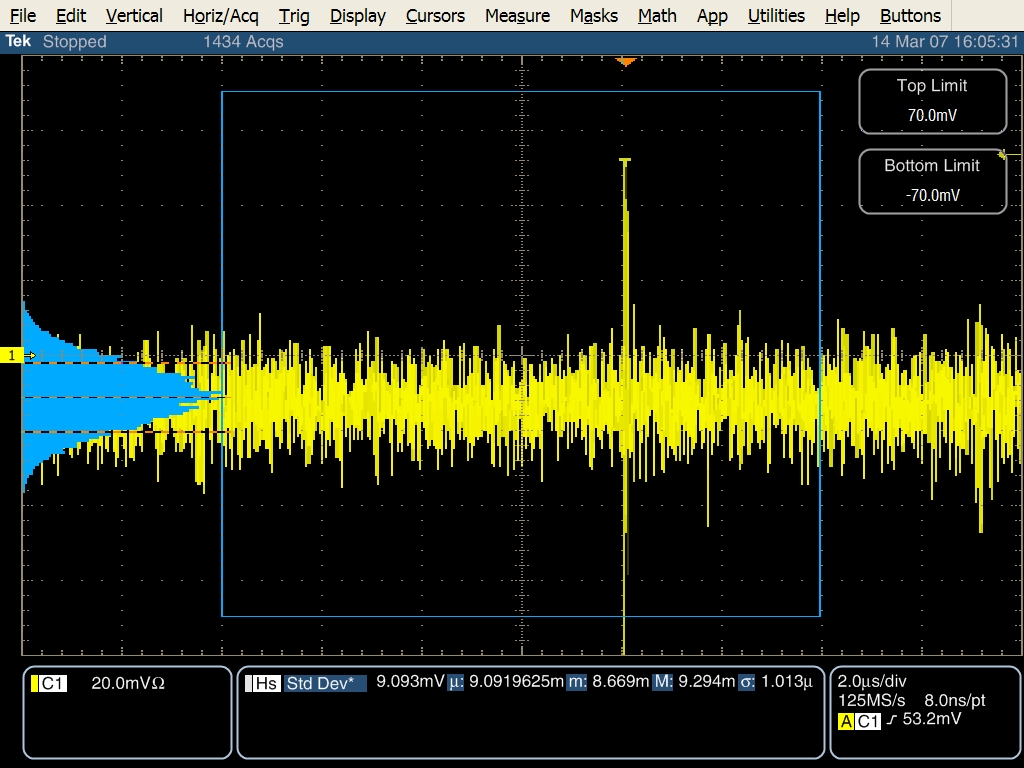Open the Measure menu
The height and width of the screenshot is (768, 1024).
517,16
